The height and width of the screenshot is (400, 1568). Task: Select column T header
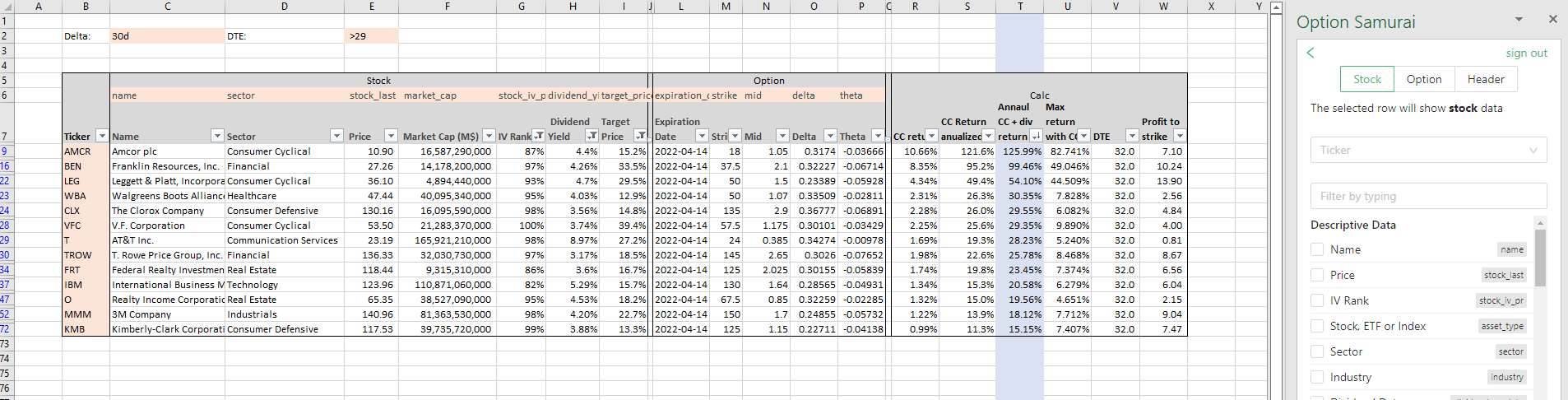1020,7
